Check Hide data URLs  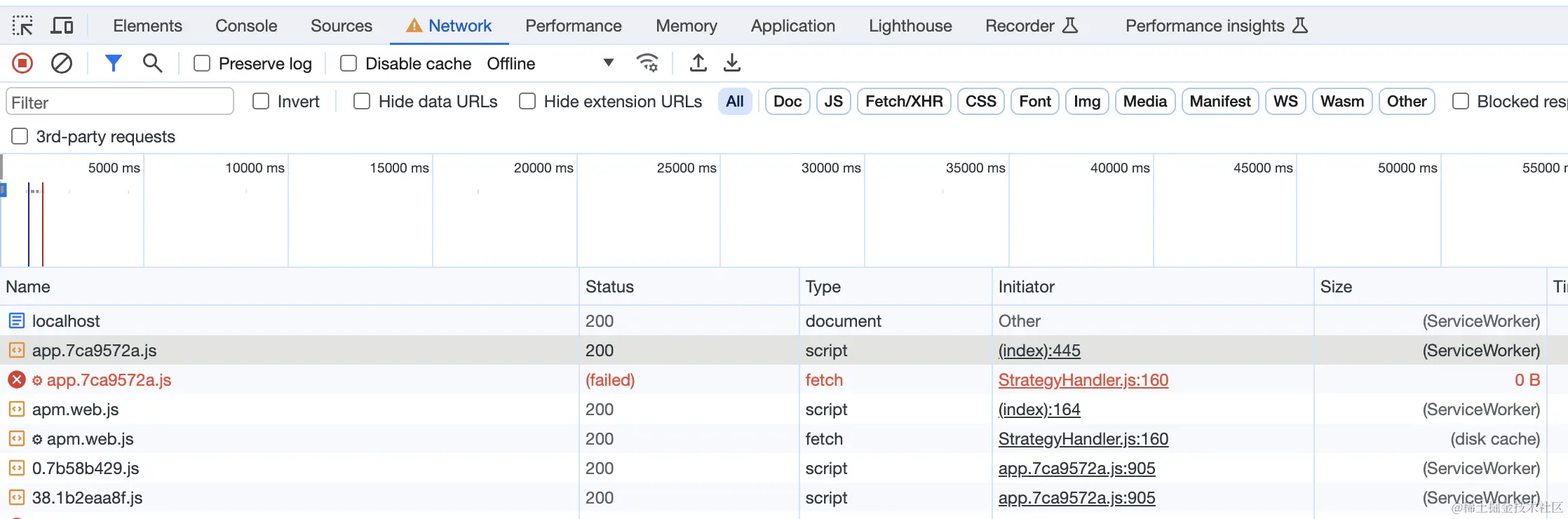pos(362,102)
